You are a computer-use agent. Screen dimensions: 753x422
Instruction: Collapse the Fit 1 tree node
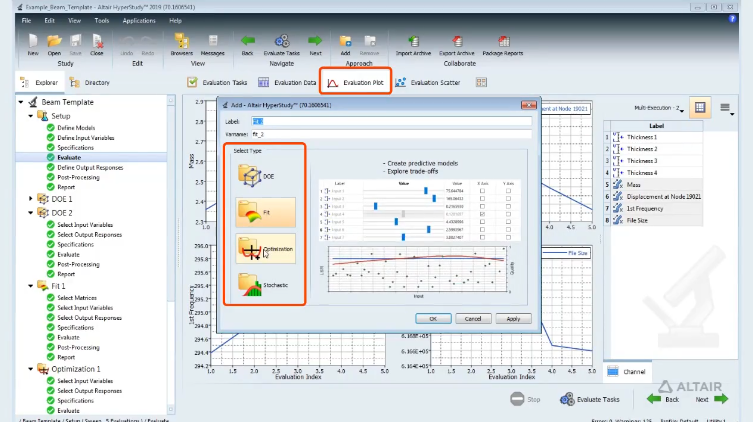click(x=31, y=286)
